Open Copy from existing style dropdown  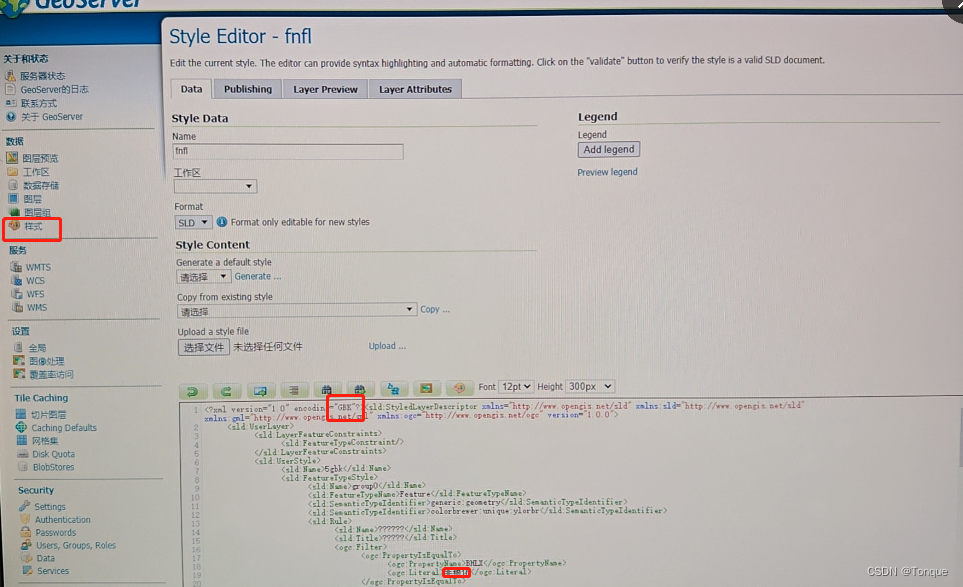(297, 311)
